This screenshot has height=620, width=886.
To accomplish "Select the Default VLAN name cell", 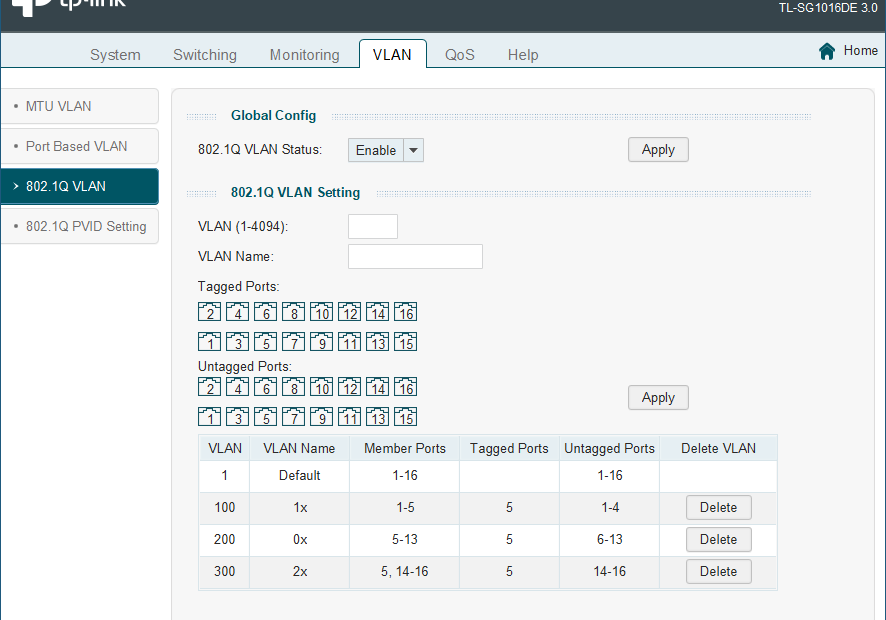I will coord(299,476).
